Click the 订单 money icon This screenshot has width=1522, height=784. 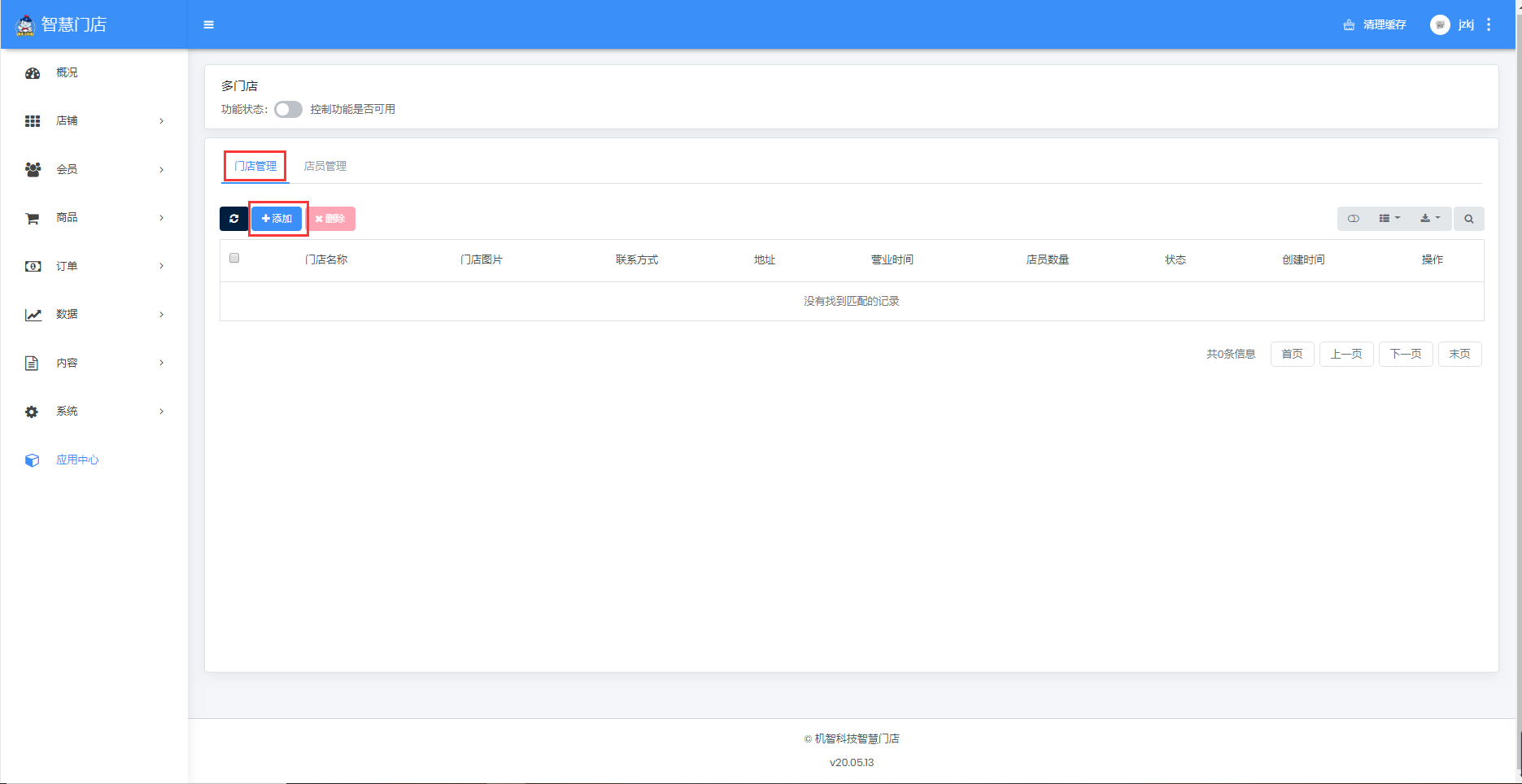33,266
